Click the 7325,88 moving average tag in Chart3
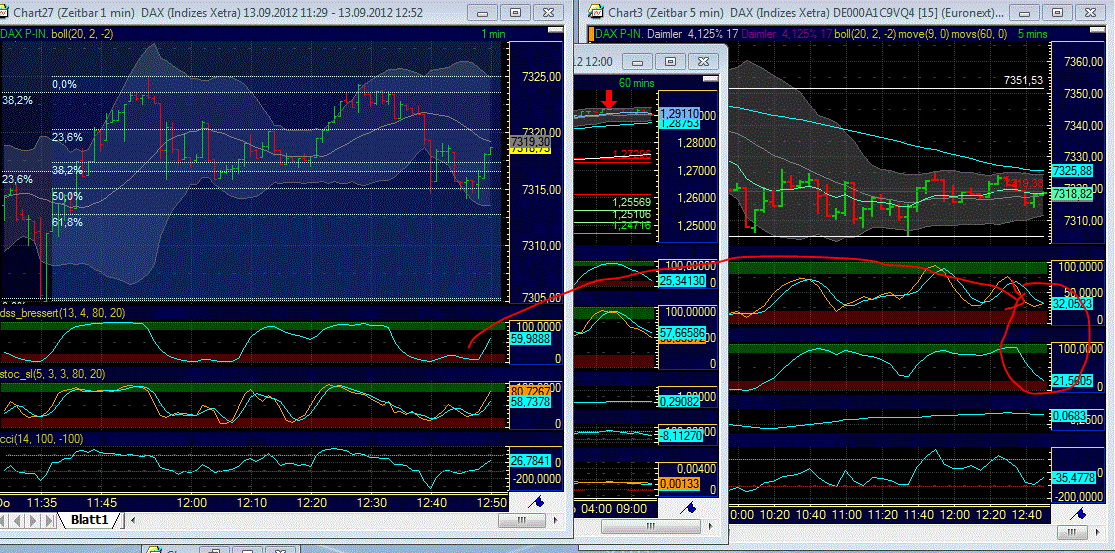 pyautogui.click(x=1071, y=171)
